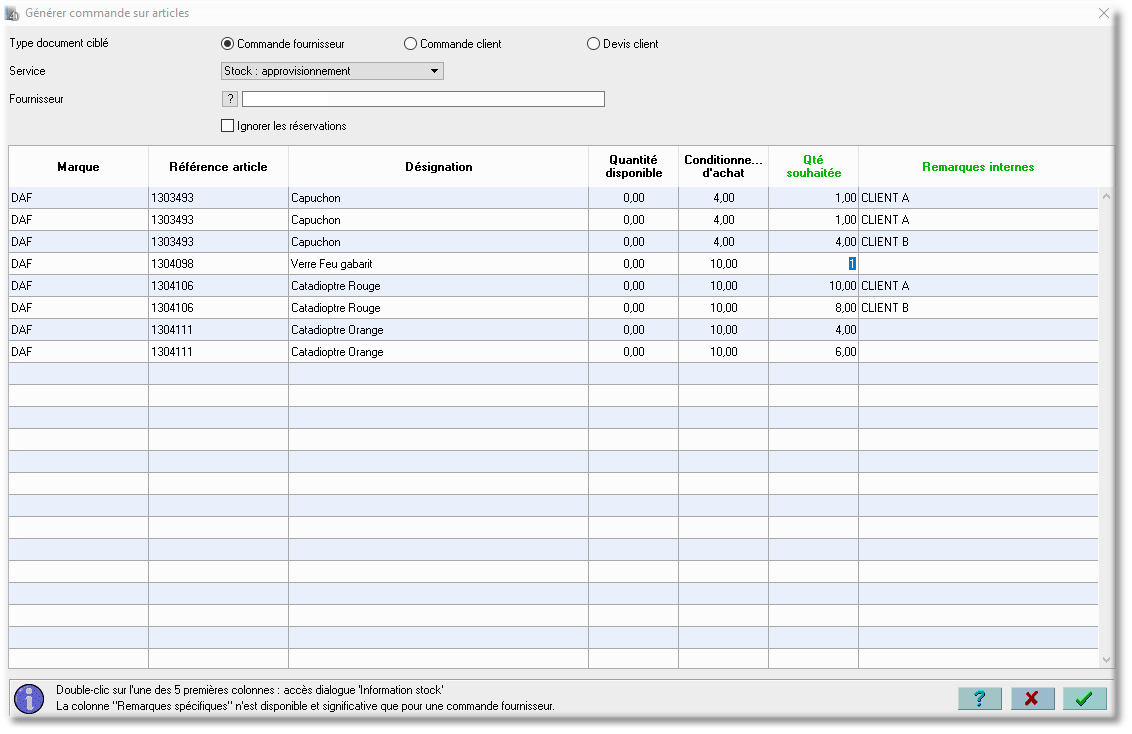1132x734 pixels.
Task: Click the scrollbar up arrow of the table
Action: point(1106,196)
